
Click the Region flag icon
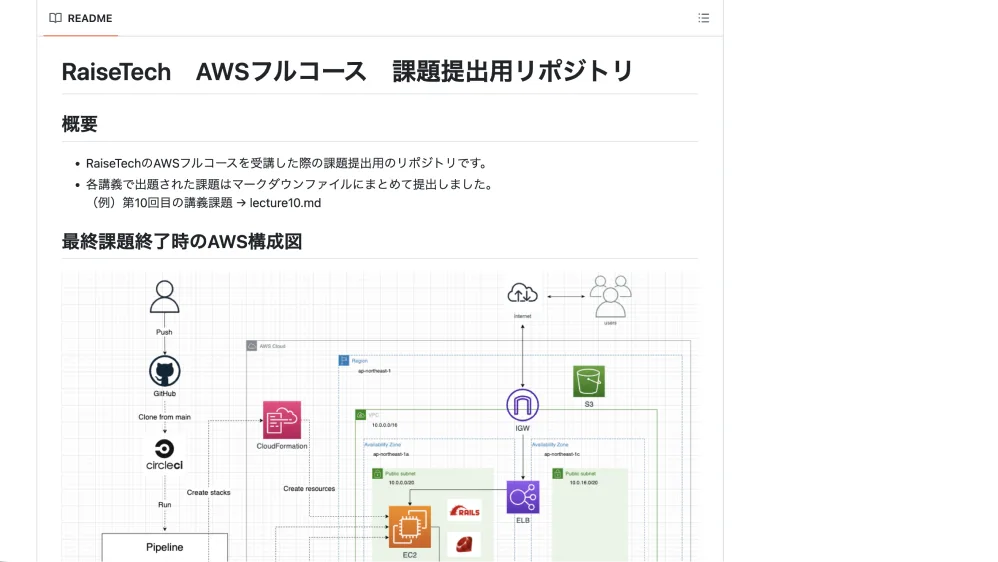click(344, 361)
